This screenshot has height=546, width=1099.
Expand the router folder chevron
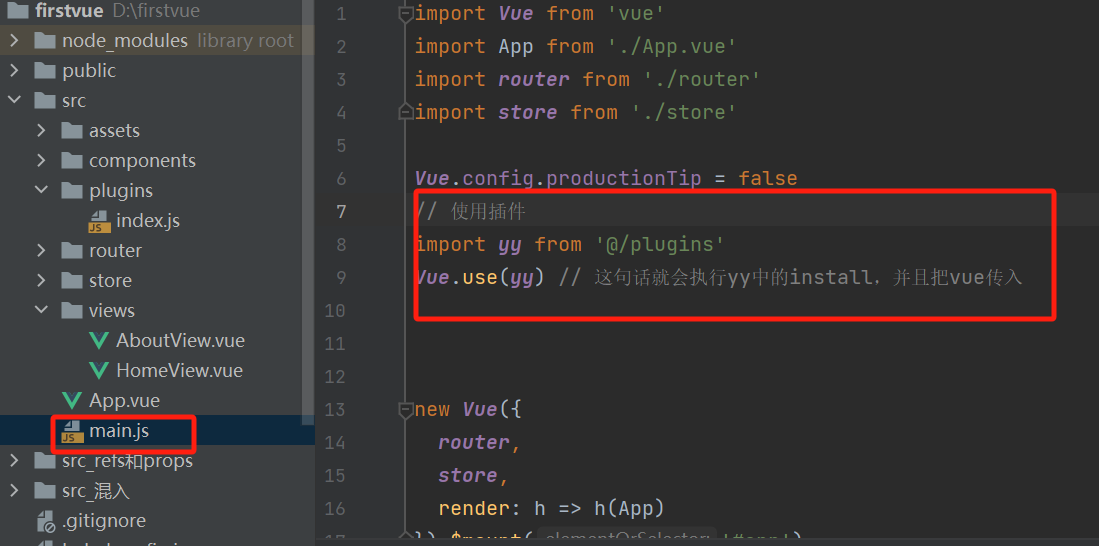[41, 250]
